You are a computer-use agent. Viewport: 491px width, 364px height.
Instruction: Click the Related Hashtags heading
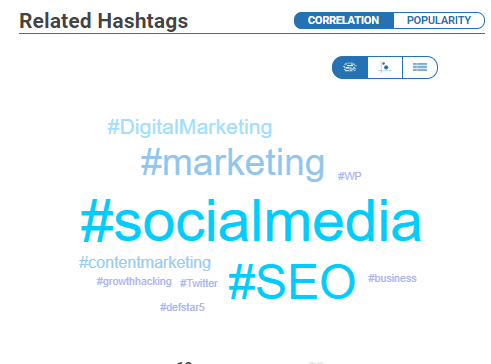pos(104,21)
